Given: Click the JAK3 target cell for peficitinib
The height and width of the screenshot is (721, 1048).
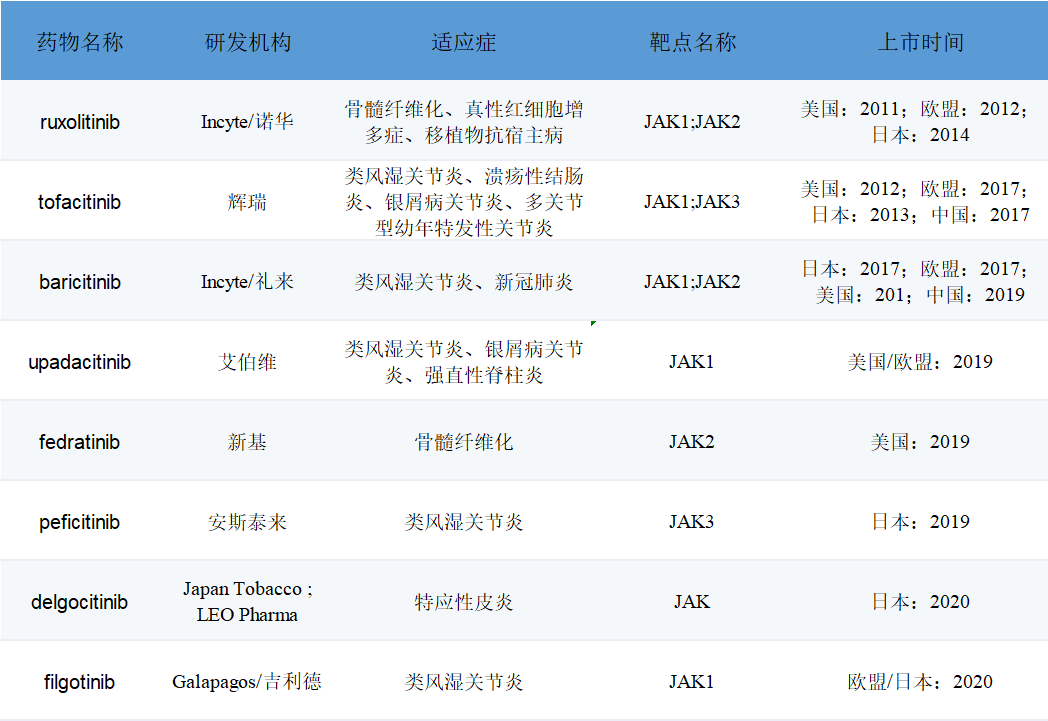Looking at the screenshot, I should tap(692, 522).
